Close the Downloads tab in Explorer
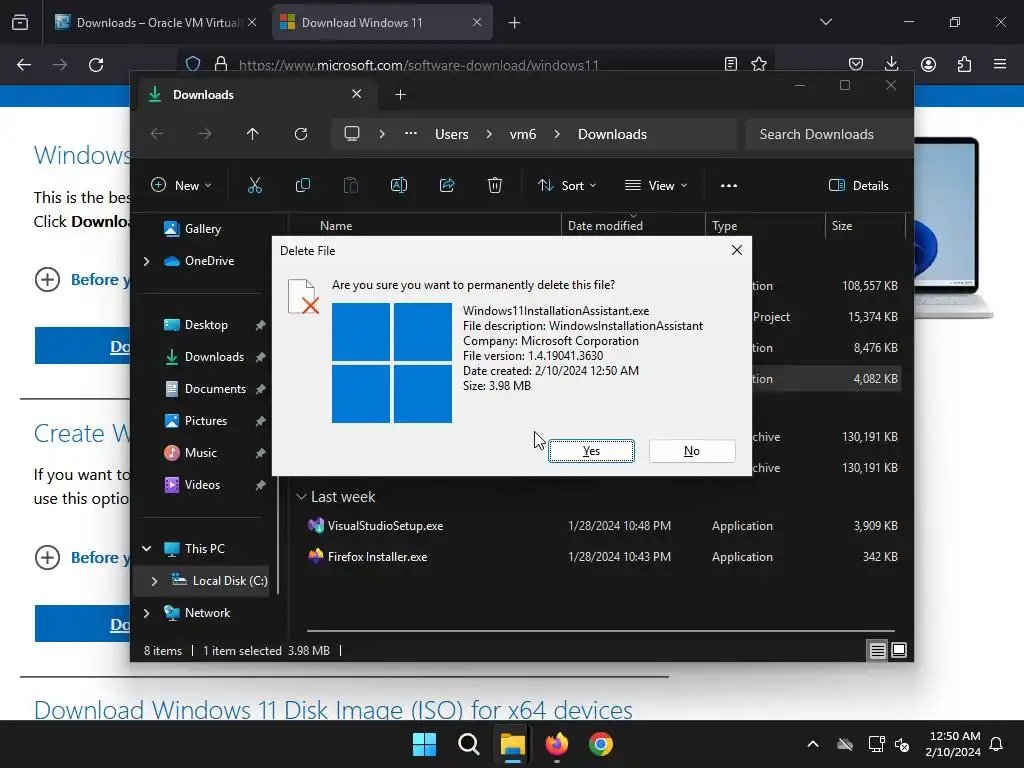The height and width of the screenshot is (768, 1024). click(x=357, y=94)
